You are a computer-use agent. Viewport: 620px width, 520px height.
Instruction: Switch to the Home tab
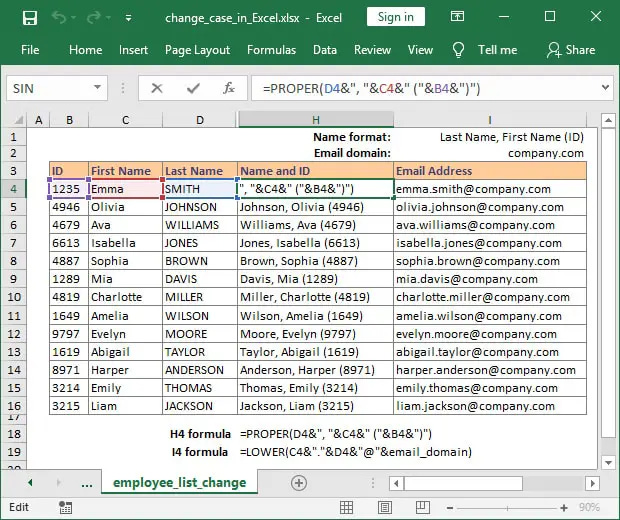coord(85,50)
